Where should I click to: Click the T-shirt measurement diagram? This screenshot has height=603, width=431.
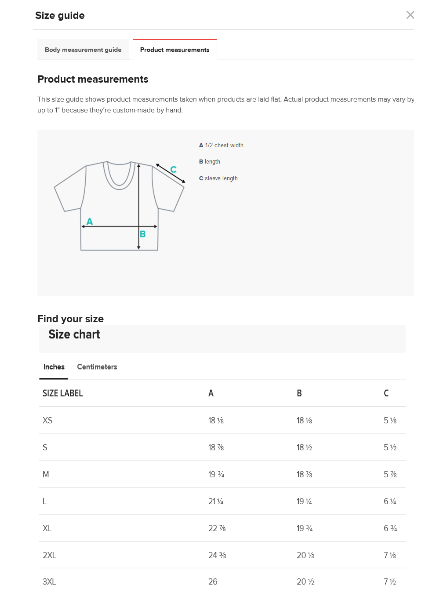[119, 206]
